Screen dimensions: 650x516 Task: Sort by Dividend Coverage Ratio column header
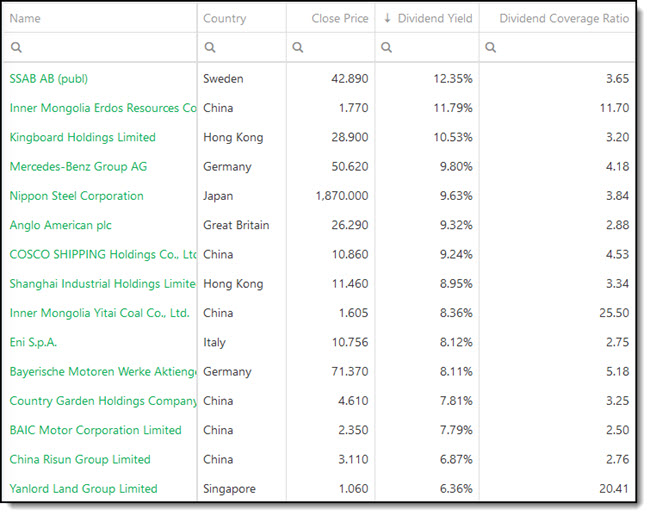(x=564, y=18)
